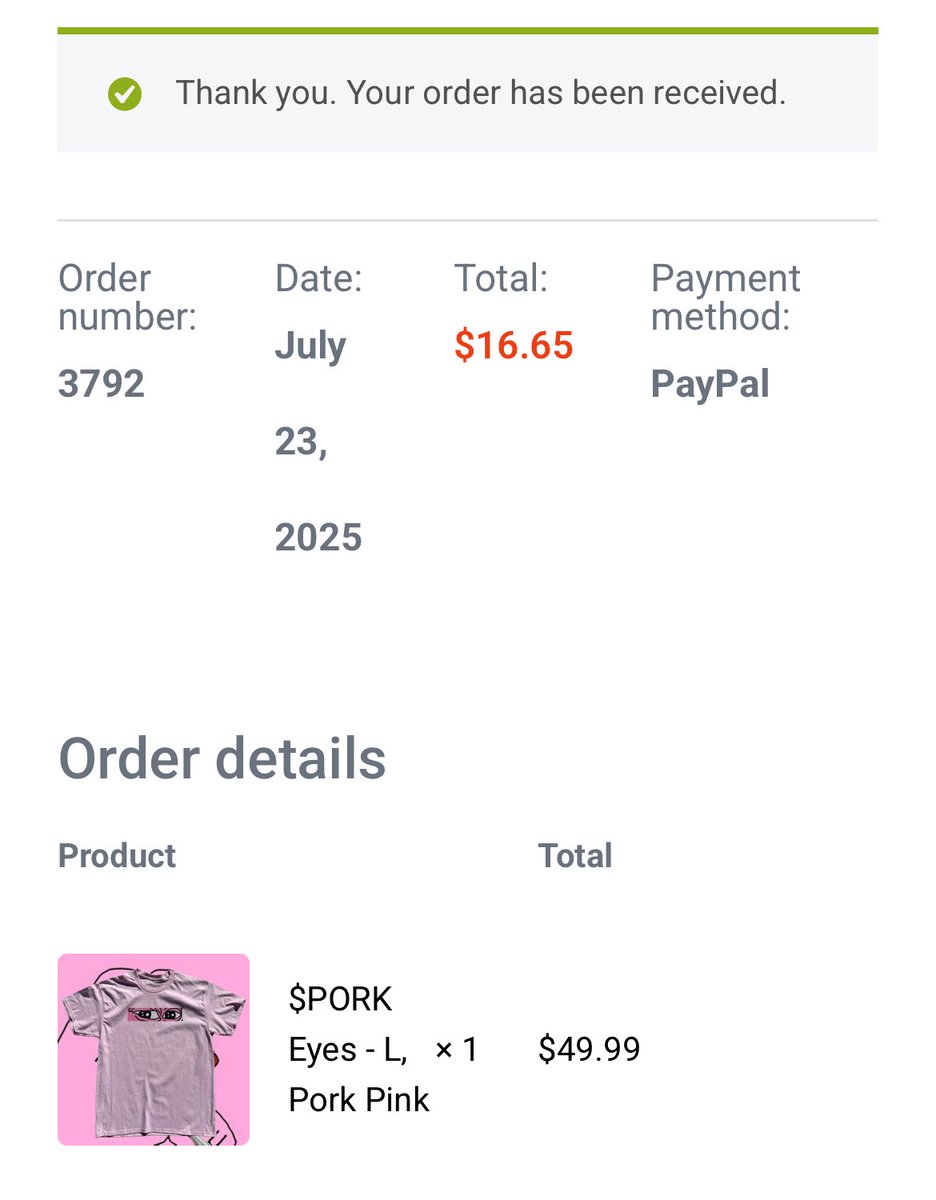This screenshot has width=936, height=1200.
Task: Click the July order date text
Action: [310, 346]
